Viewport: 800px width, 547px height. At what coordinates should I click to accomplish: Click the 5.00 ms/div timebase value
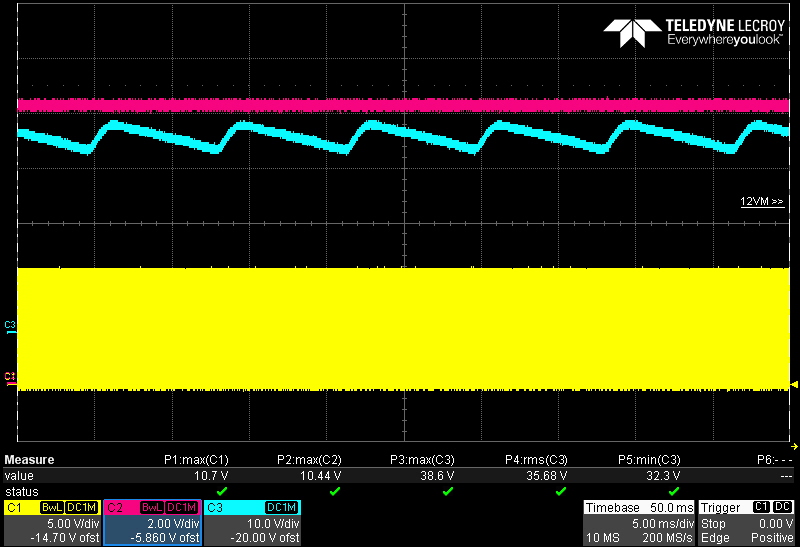[x=662, y=524]
